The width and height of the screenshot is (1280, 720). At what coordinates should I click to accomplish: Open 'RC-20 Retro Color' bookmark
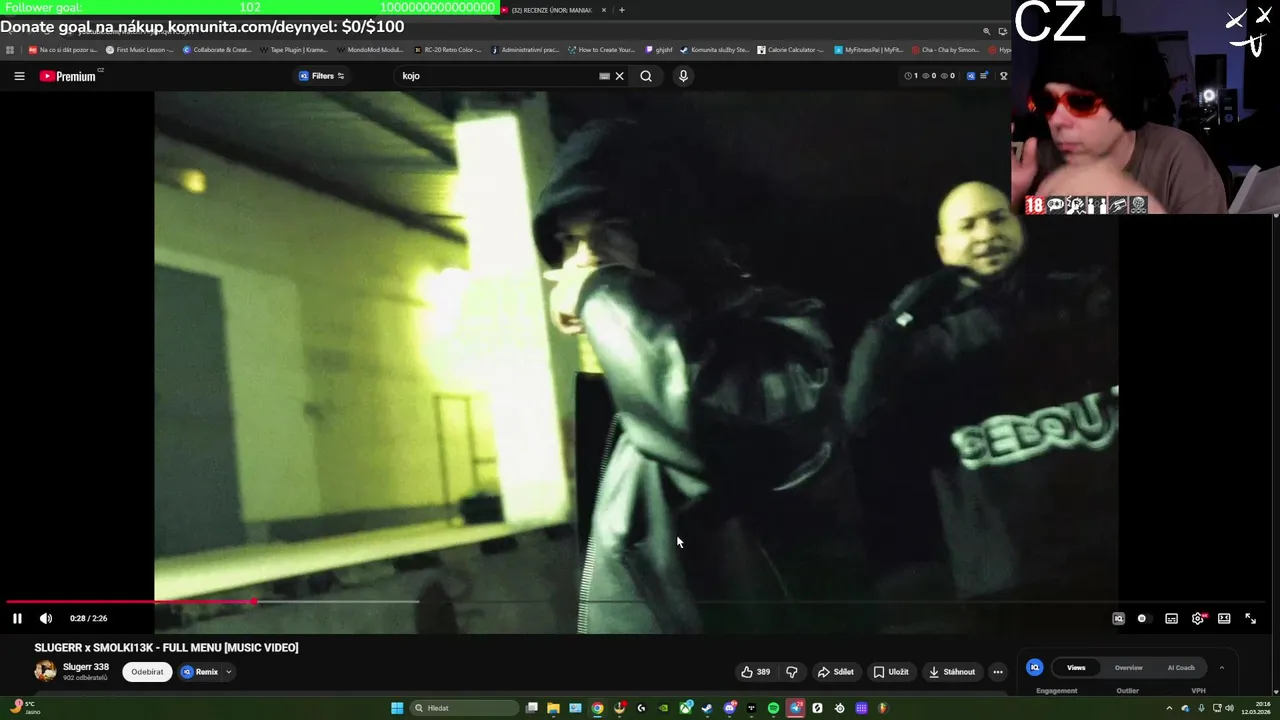point(448,49)
